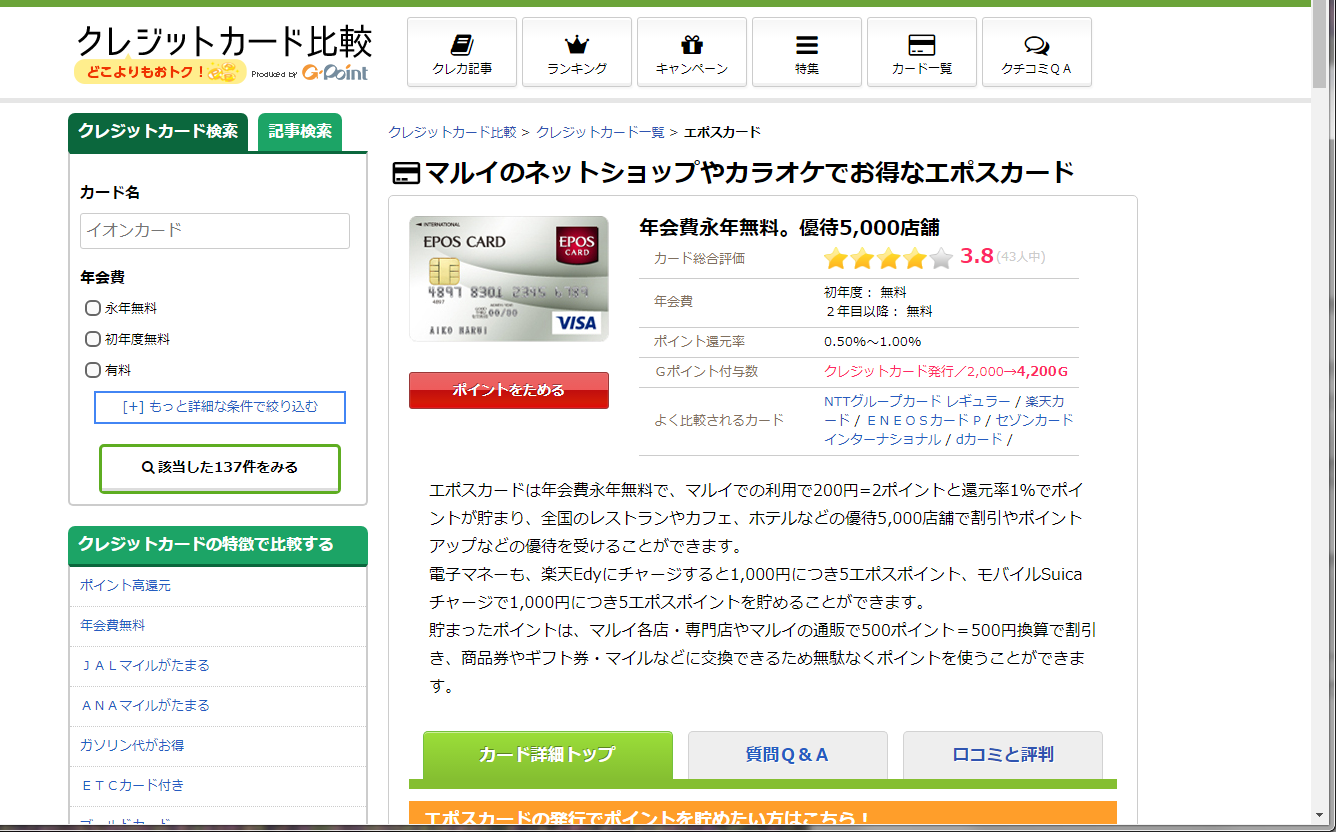
Task: Open 年会費無料 feature link
Action: [x=112, y=625]
